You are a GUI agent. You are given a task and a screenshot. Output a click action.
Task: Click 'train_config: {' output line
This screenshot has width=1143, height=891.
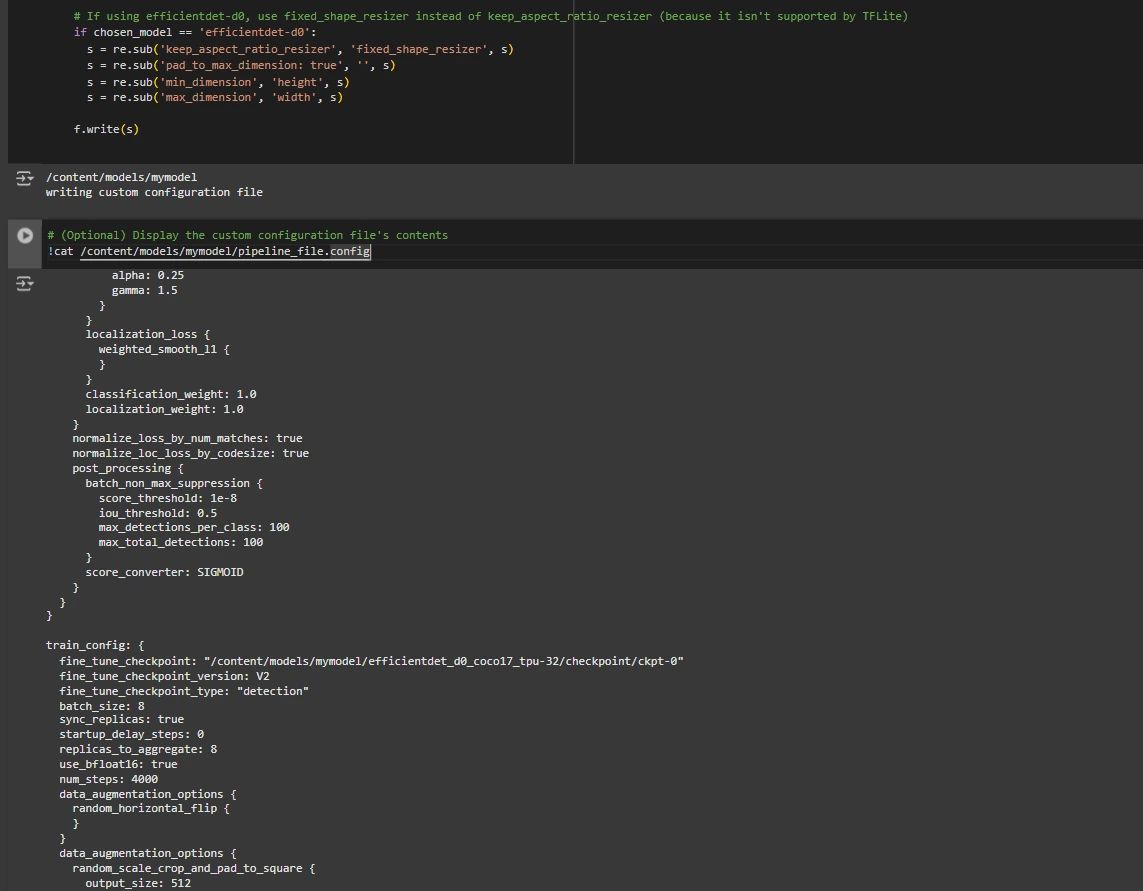pos(95,645)
